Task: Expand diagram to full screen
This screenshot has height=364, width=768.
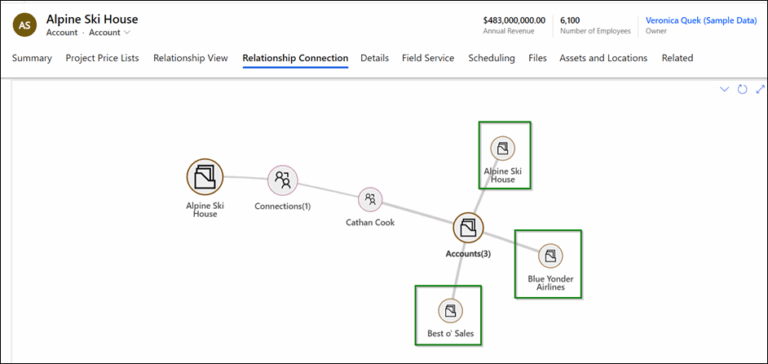Action: pyautogui.click(x=761, y=89)
